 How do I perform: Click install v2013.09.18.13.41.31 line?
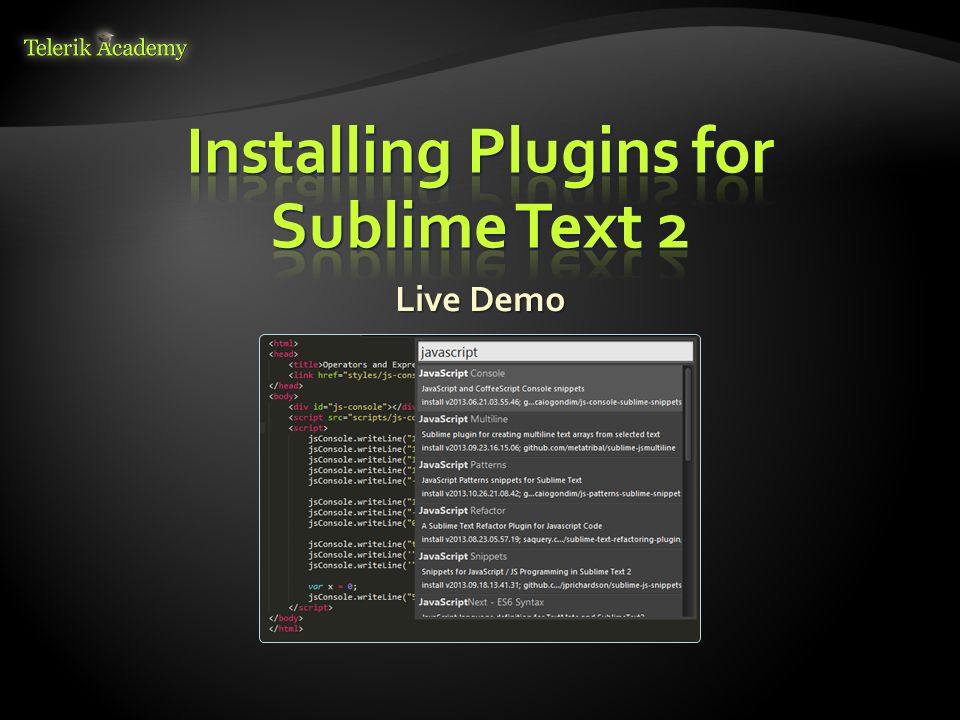coord(551,585)
